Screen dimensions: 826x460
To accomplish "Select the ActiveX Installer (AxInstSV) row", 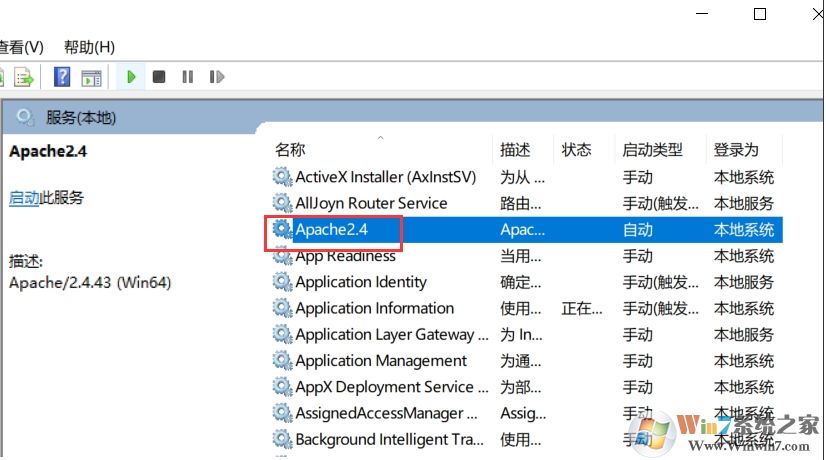I will pos(527,177).
